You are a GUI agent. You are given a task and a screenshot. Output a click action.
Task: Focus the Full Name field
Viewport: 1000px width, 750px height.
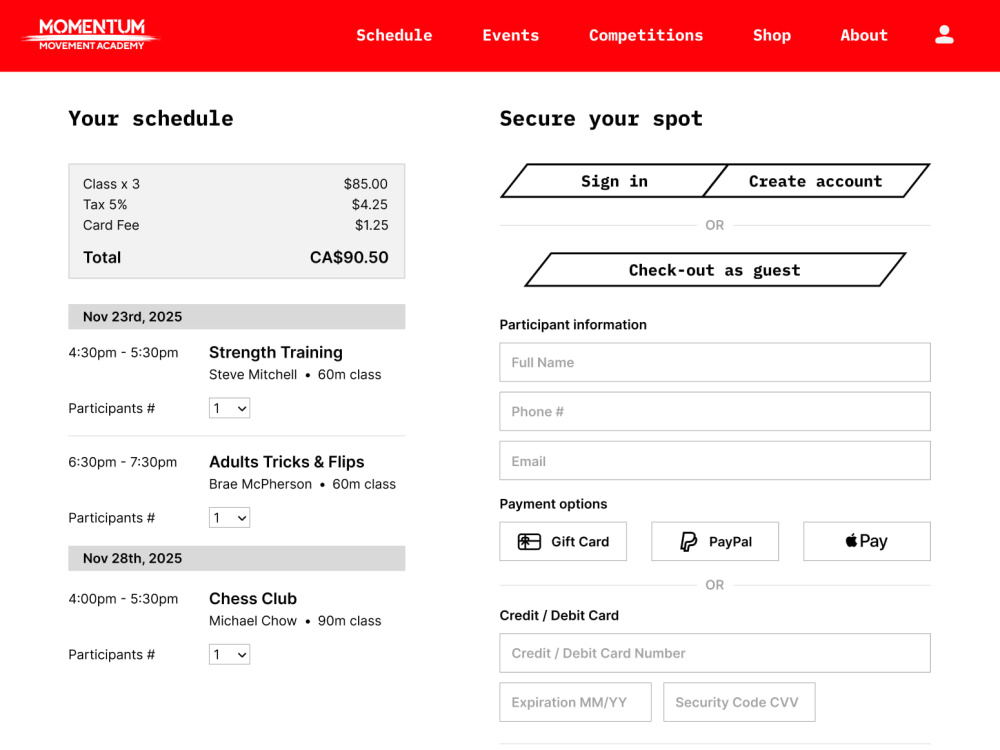714,362
